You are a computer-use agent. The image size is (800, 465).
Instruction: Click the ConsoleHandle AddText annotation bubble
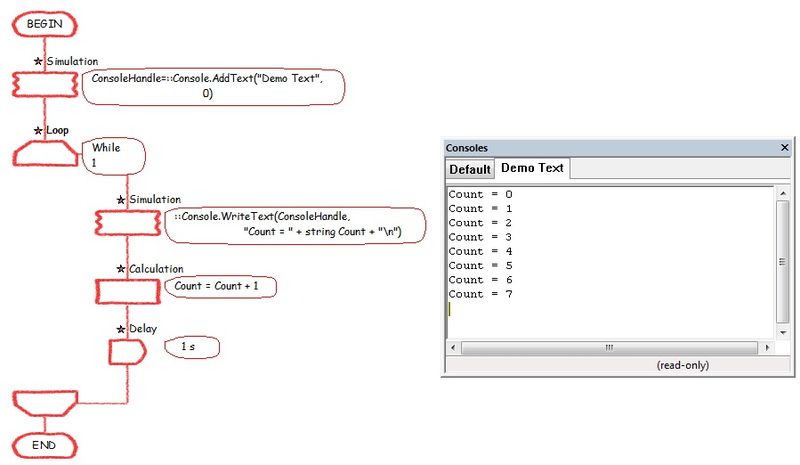coord(213,87)
